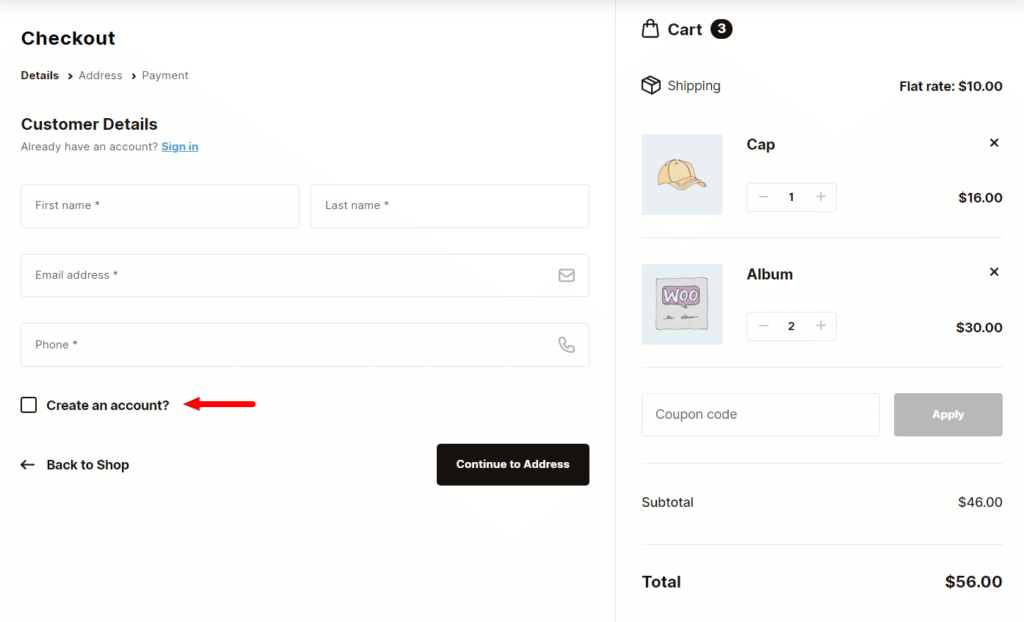Click the Cap product thumbnail
Viewport: 1024px width, 622px height.
tap(681, 174)
